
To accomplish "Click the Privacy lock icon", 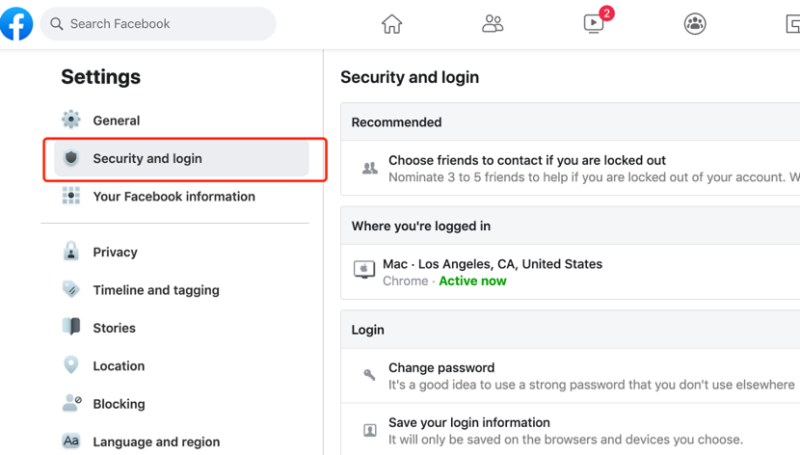I will (x=71, y=252).
